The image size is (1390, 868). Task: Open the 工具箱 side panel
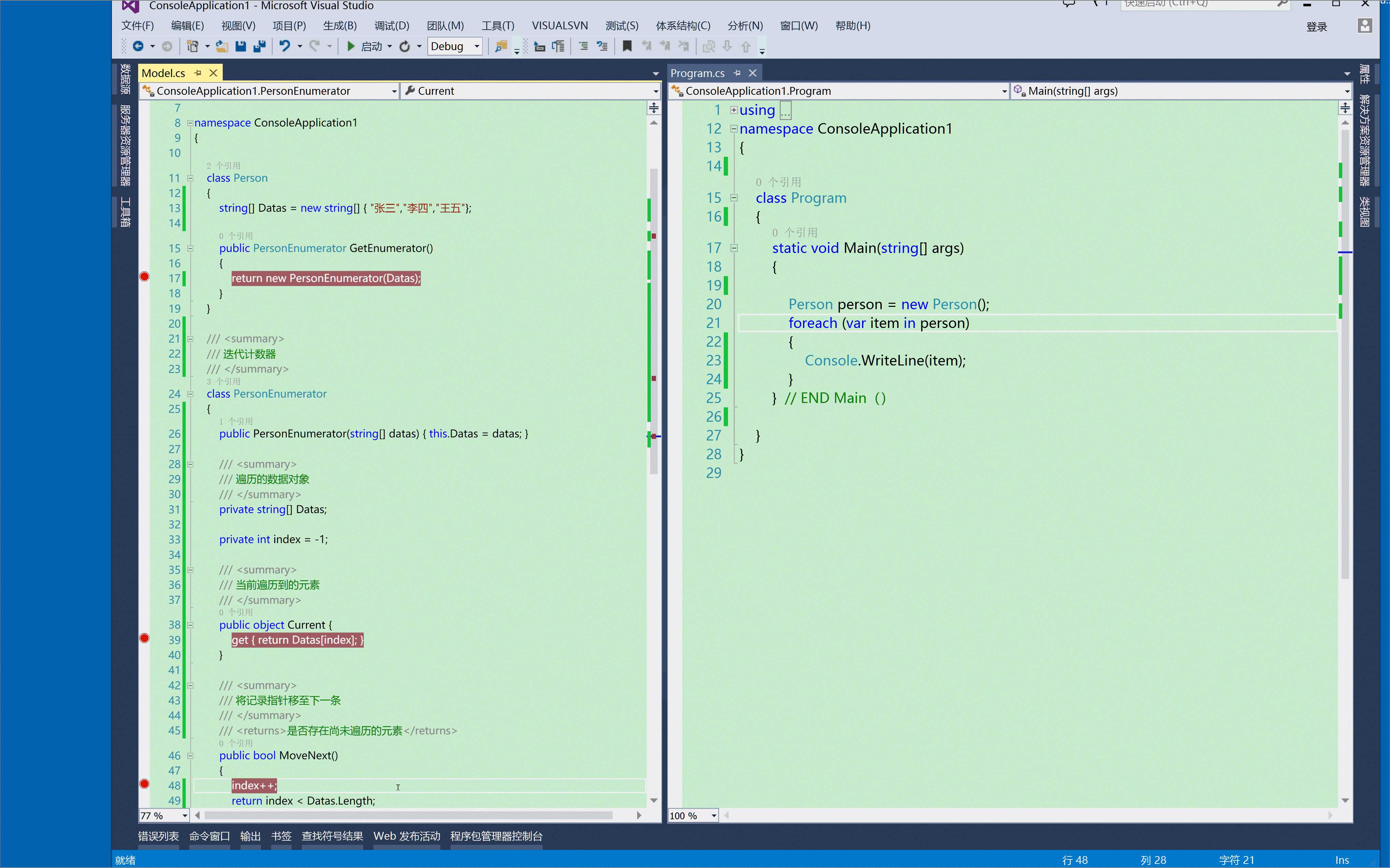click(x=125, y=212)
